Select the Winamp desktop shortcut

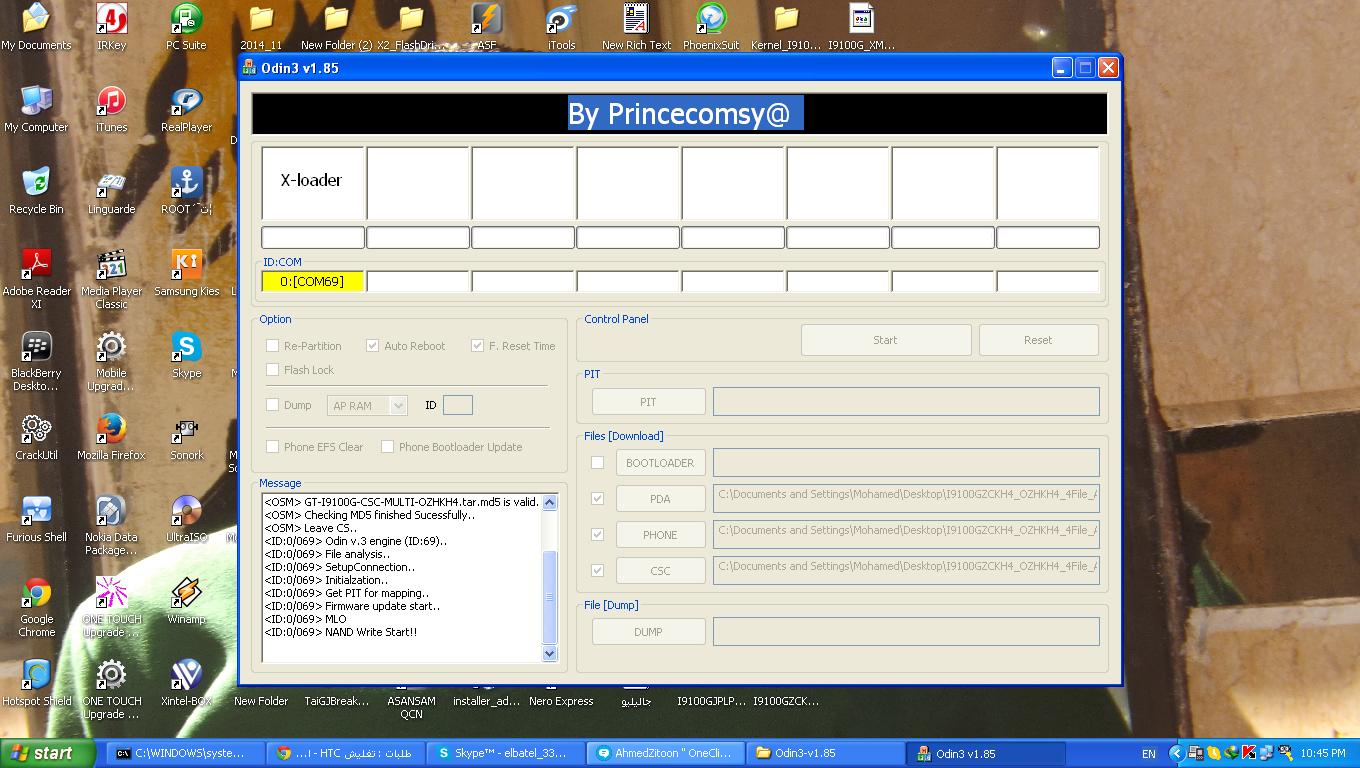(x=186, y=601)
